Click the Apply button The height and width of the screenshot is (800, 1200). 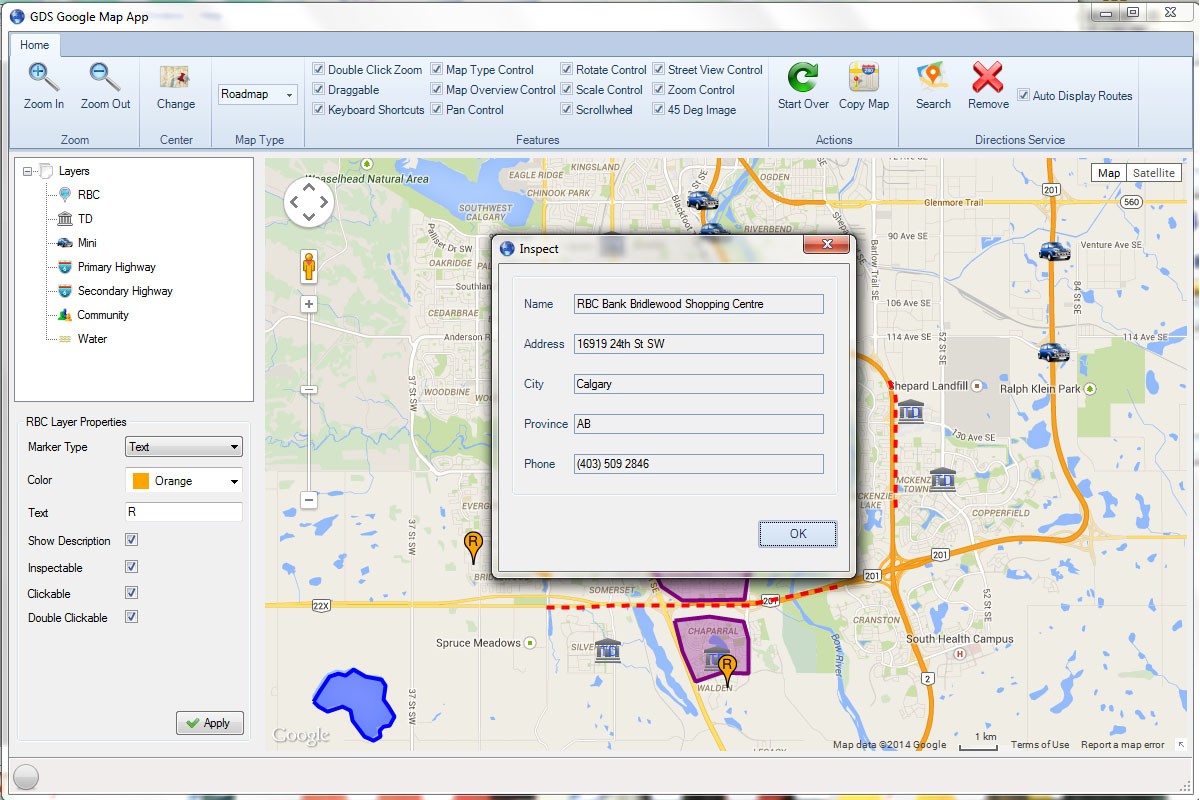[210, 723]
